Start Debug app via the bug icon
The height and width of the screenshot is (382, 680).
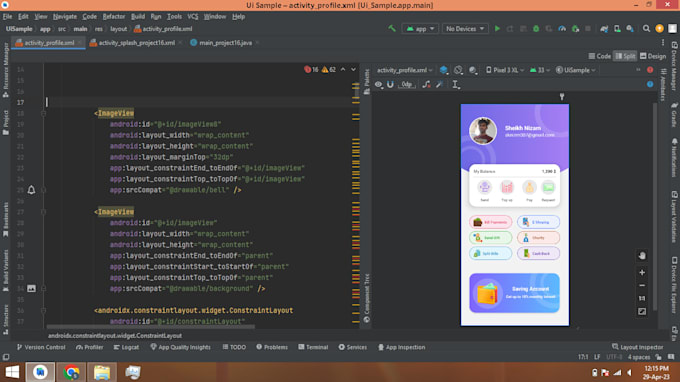(x=536, y=29)
